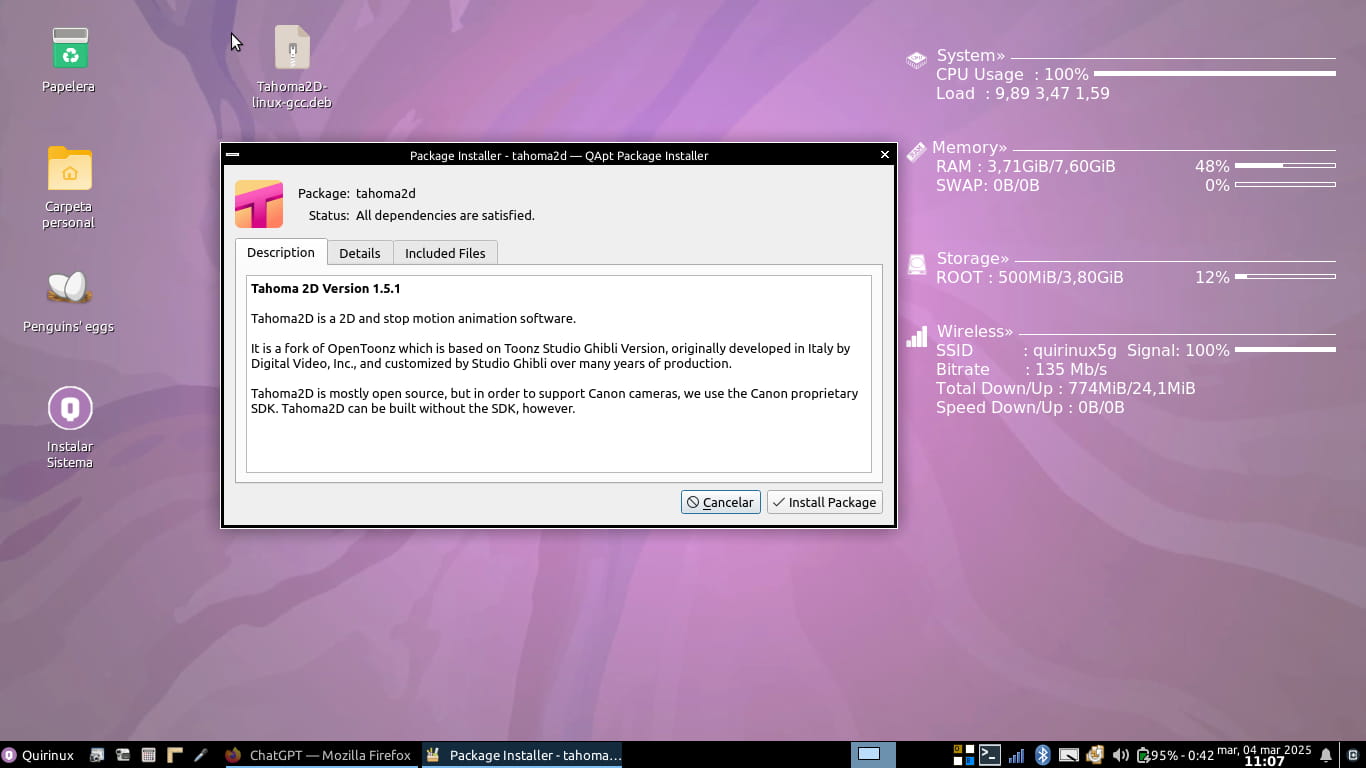Click the Wireless widget signal bars icon
This screenshot has height=768, width=1366.
click(x=916, y=336)
